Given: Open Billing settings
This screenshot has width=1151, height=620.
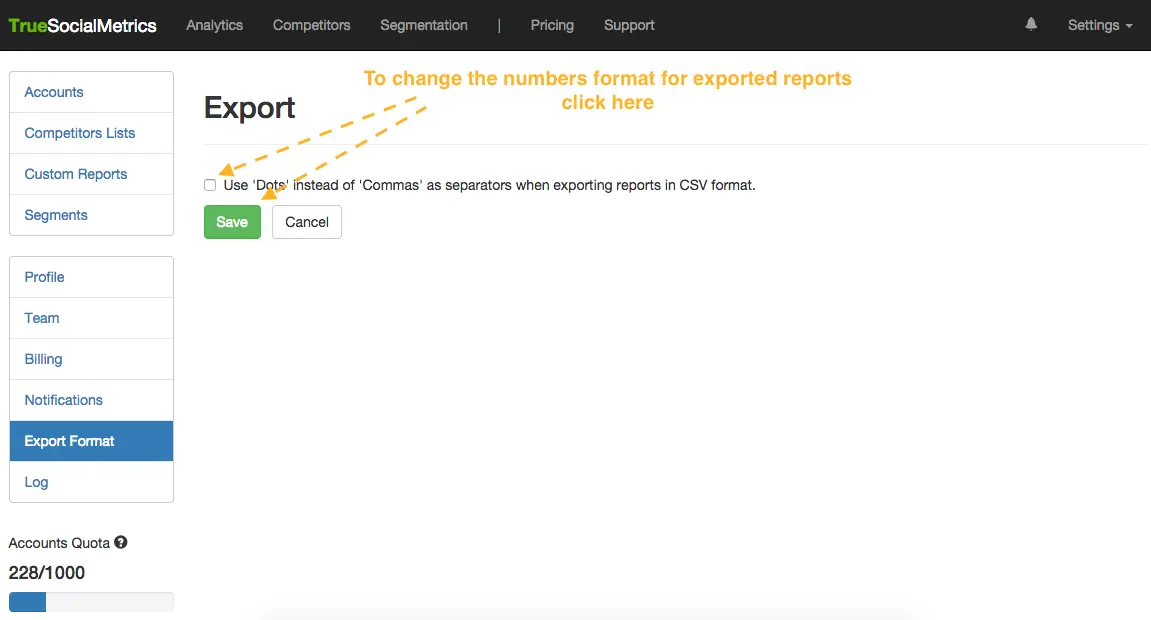Looking at the screenshot, I should 43,359.
